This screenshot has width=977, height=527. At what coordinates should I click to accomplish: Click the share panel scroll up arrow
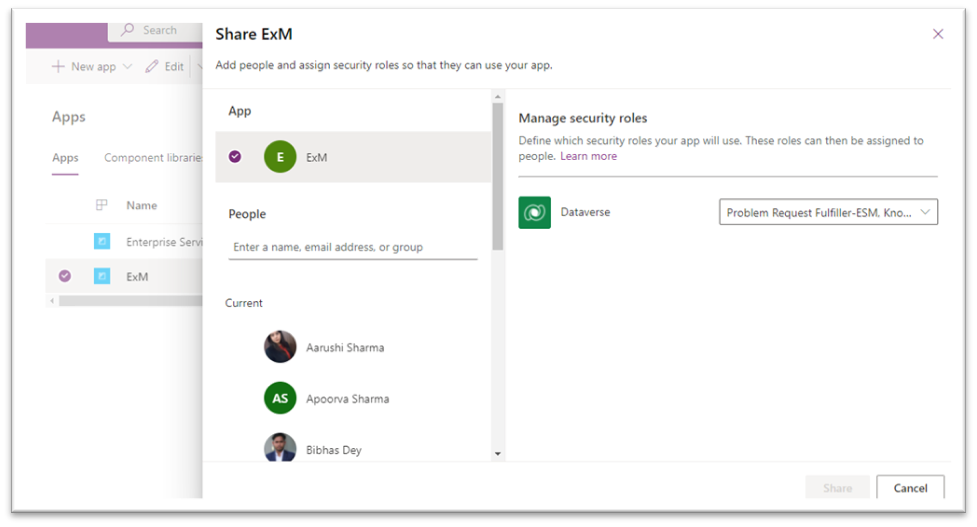497,97
